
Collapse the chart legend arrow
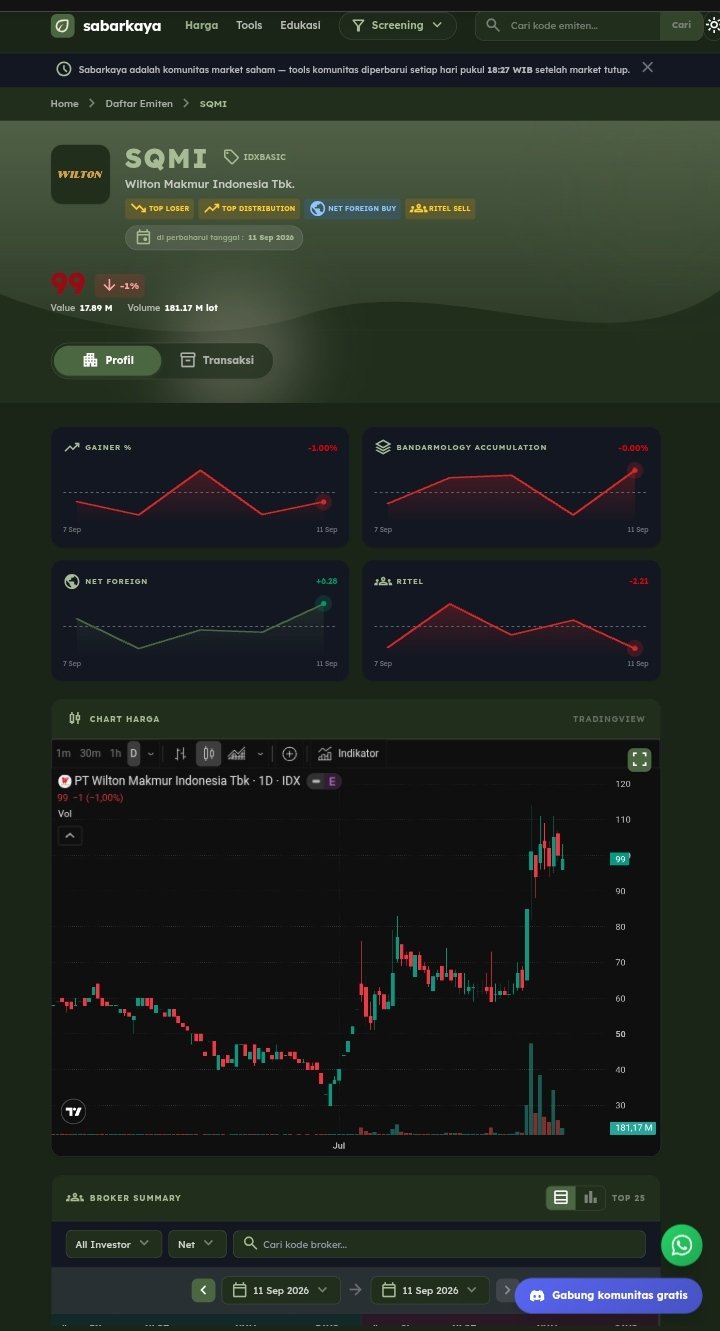(69, 836)
